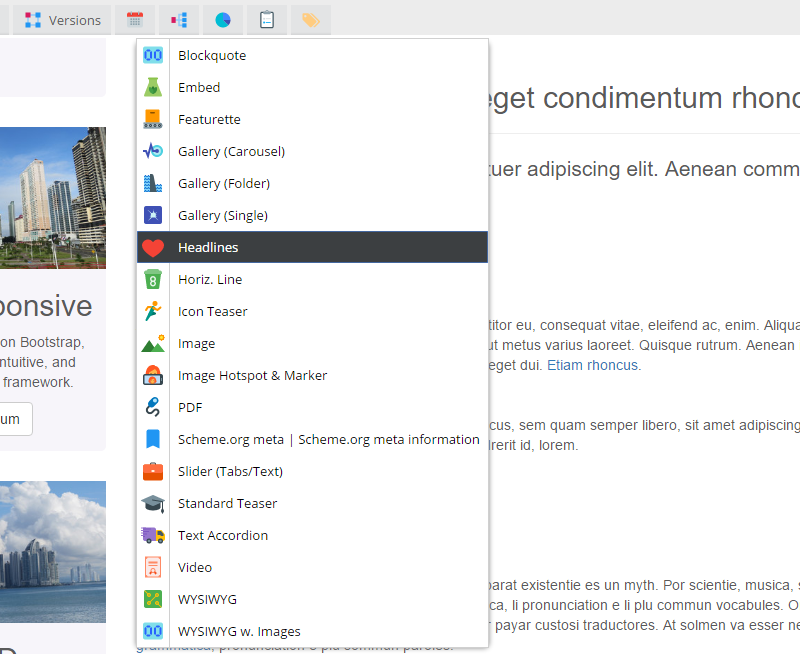Select the PDF menu item
Screen dimensions: 800x654
[x=190, y=407]
